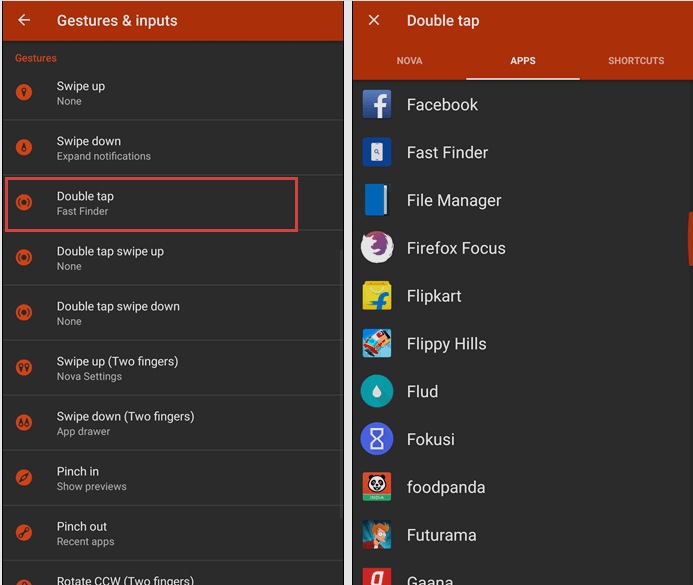Go back from Gestures & inputs
This screenshot has width=693, height=585.
click(24, 20)
